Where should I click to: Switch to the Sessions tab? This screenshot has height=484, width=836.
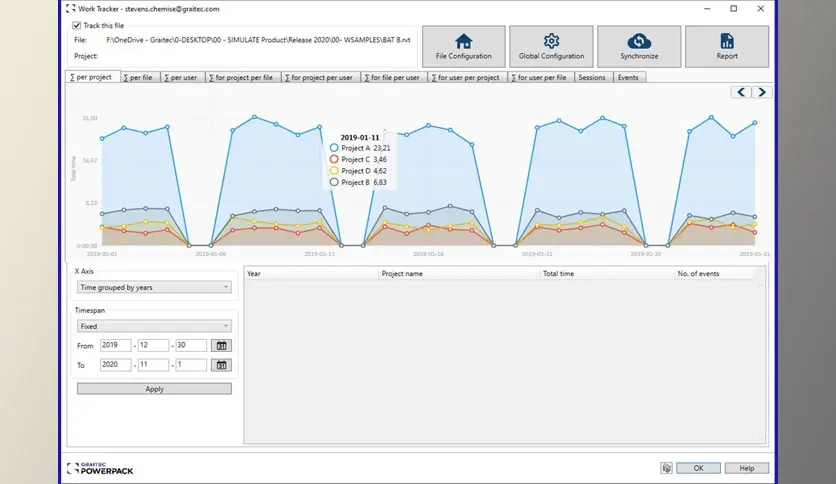click(592, 77)
